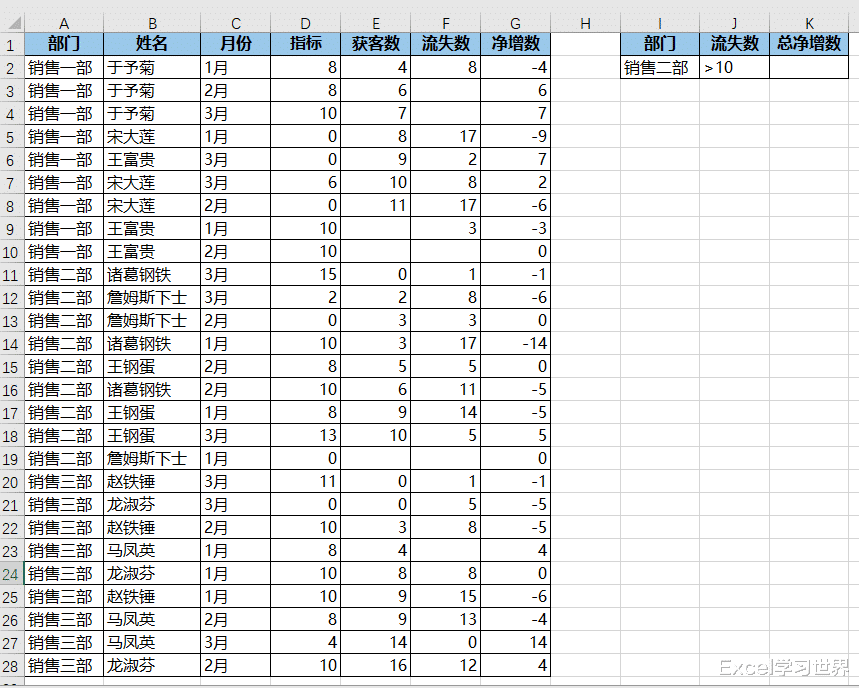
Task: Click the 获客数 header cell
Action: [x=376, y=44]
